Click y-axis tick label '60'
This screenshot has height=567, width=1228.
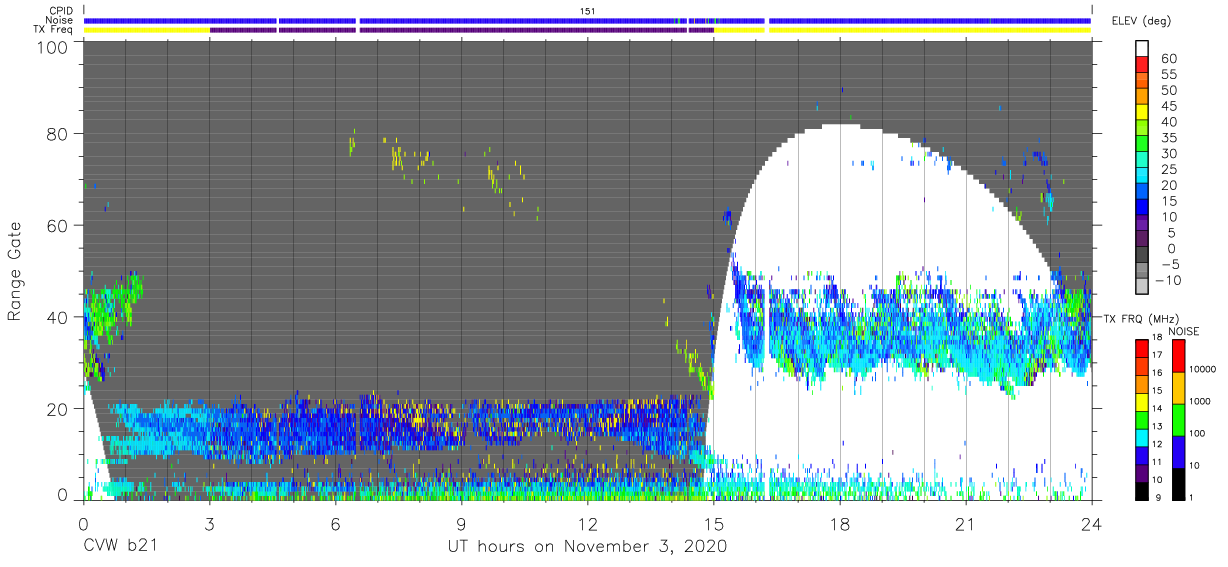pos(59,225)
